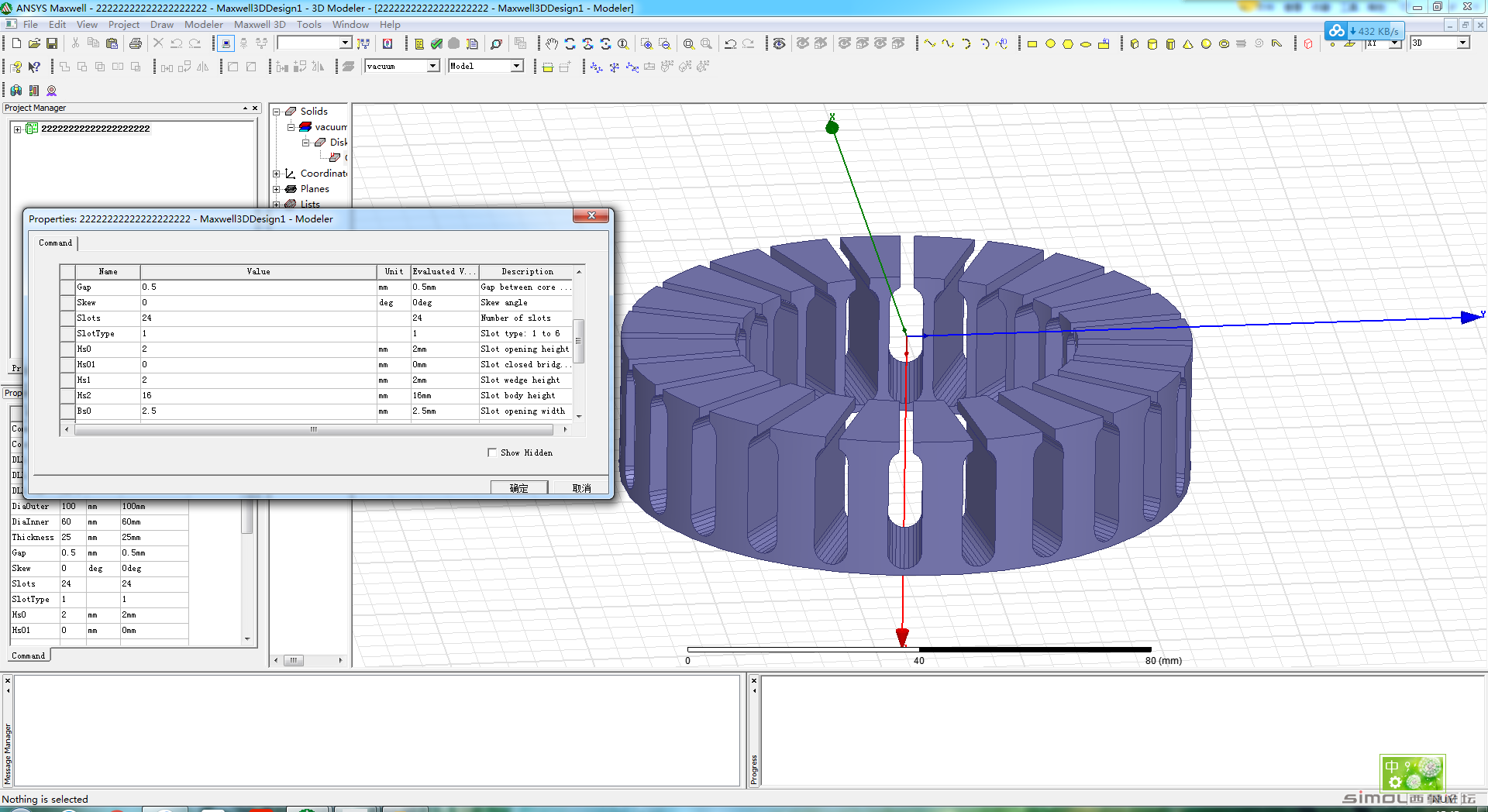Open the Draw menu
Screen dimensions: 1488x812
pyautogui.click(x=162, y=25)
